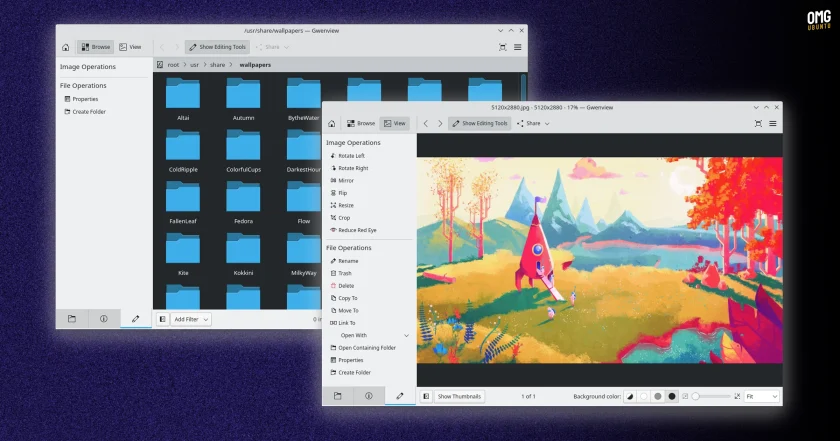
Task: Apply the Flip operation
Action: click(338, 193)
